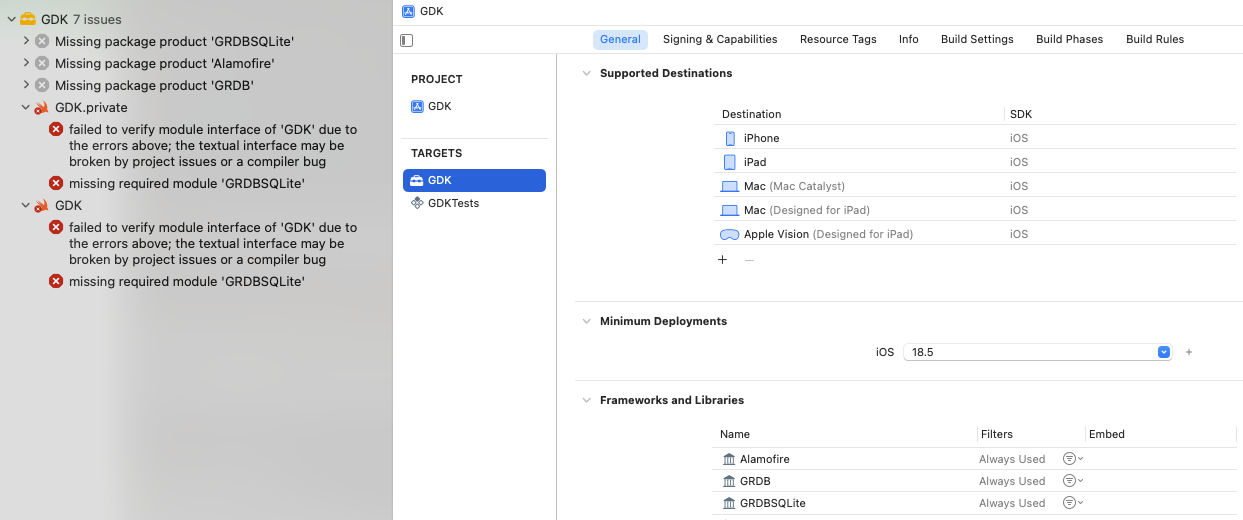The image size is (1243, 520).
Task: Open the Build Rules tab
Action: pos(1155,39)
